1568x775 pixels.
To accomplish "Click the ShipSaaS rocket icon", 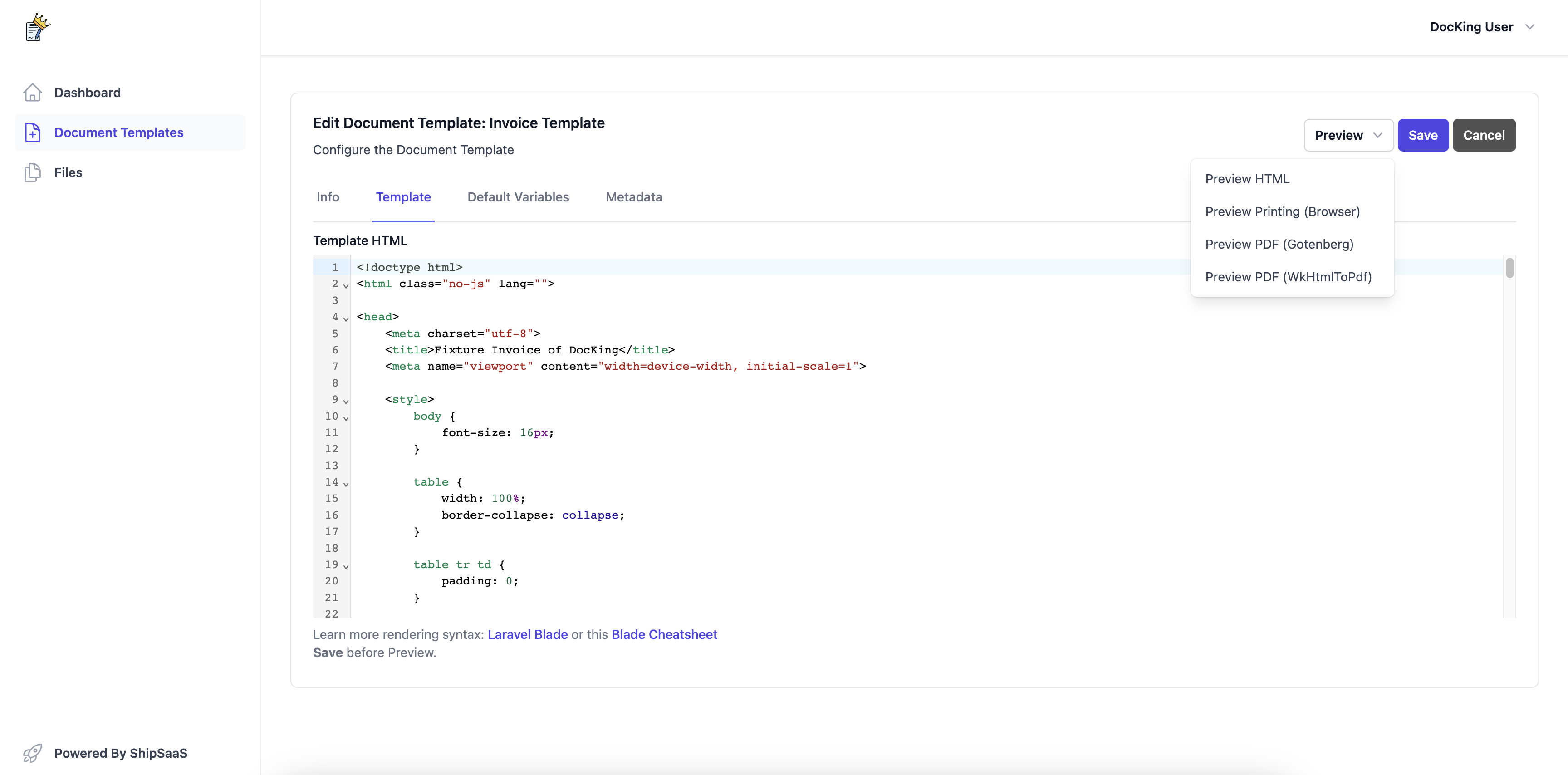I will (32, 753).
